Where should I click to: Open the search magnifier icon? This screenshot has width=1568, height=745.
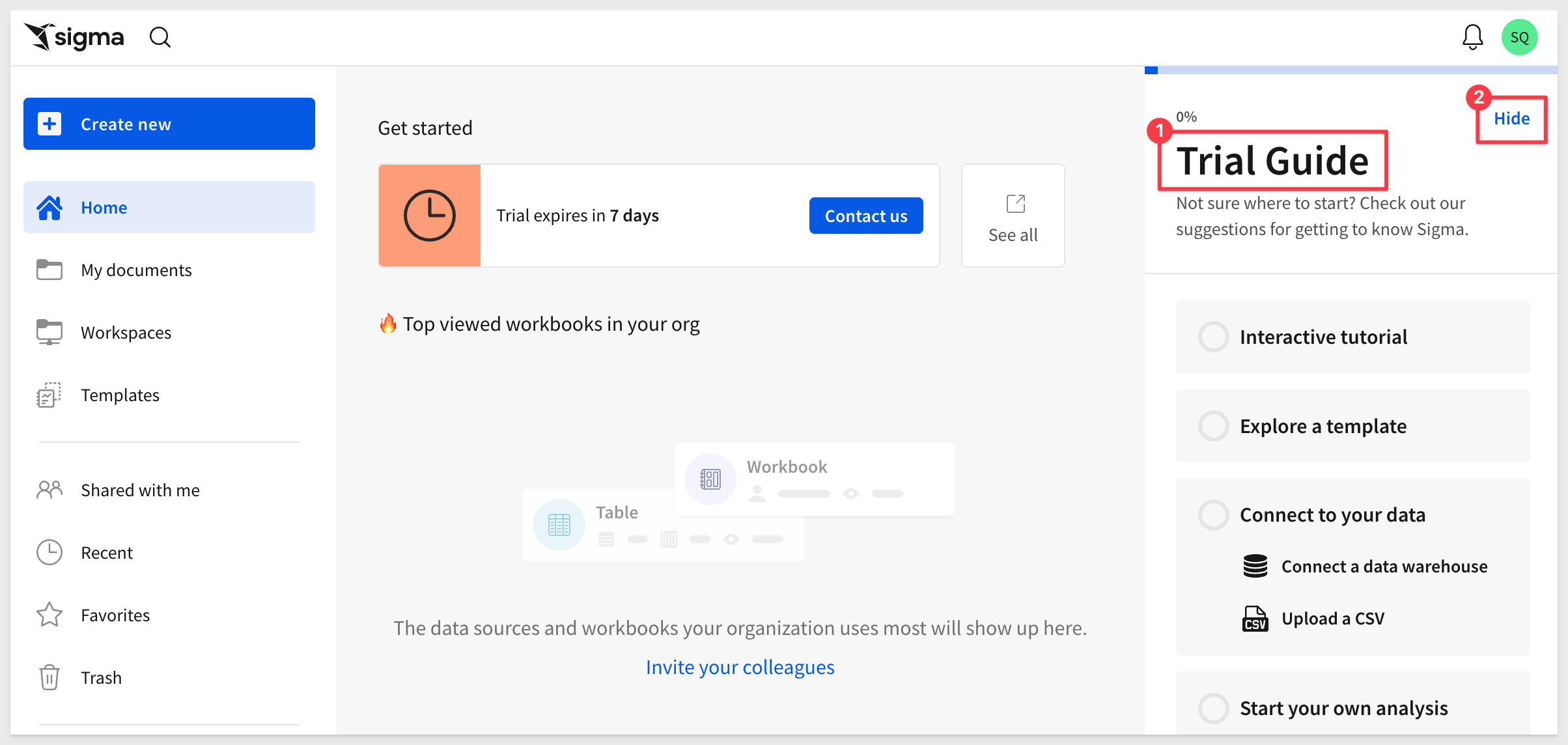point(160,37)
